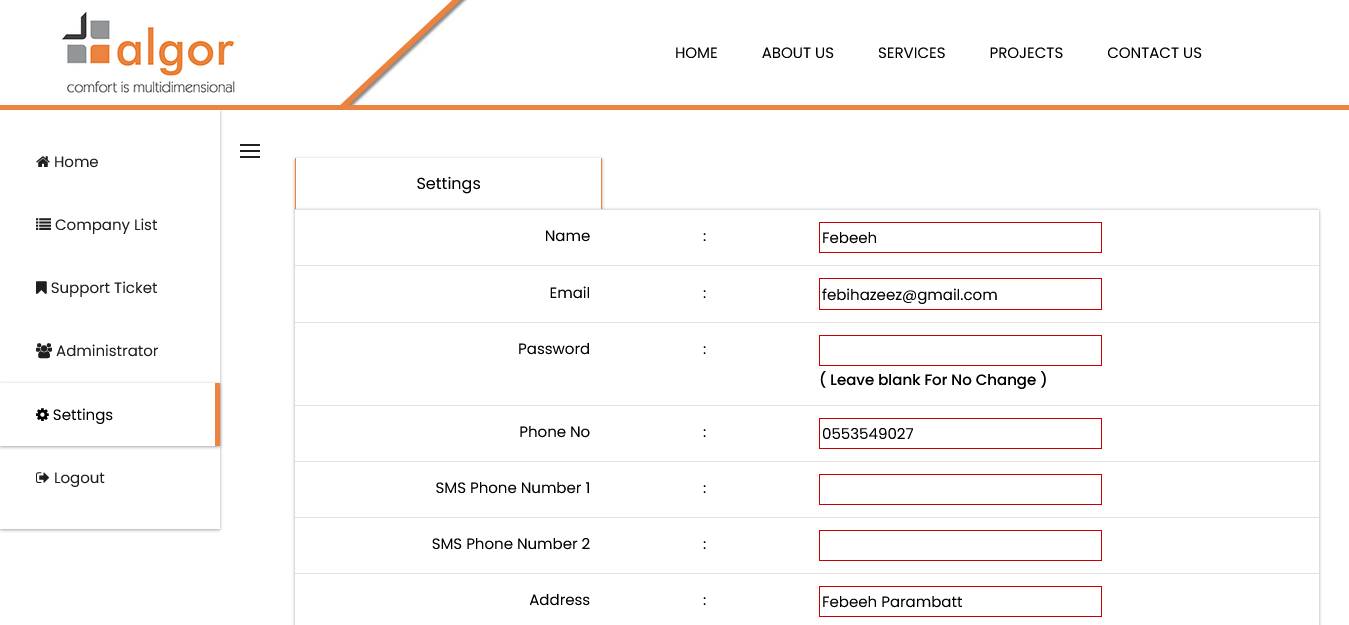Open the ABOUT US menu item

click(797, 53)
